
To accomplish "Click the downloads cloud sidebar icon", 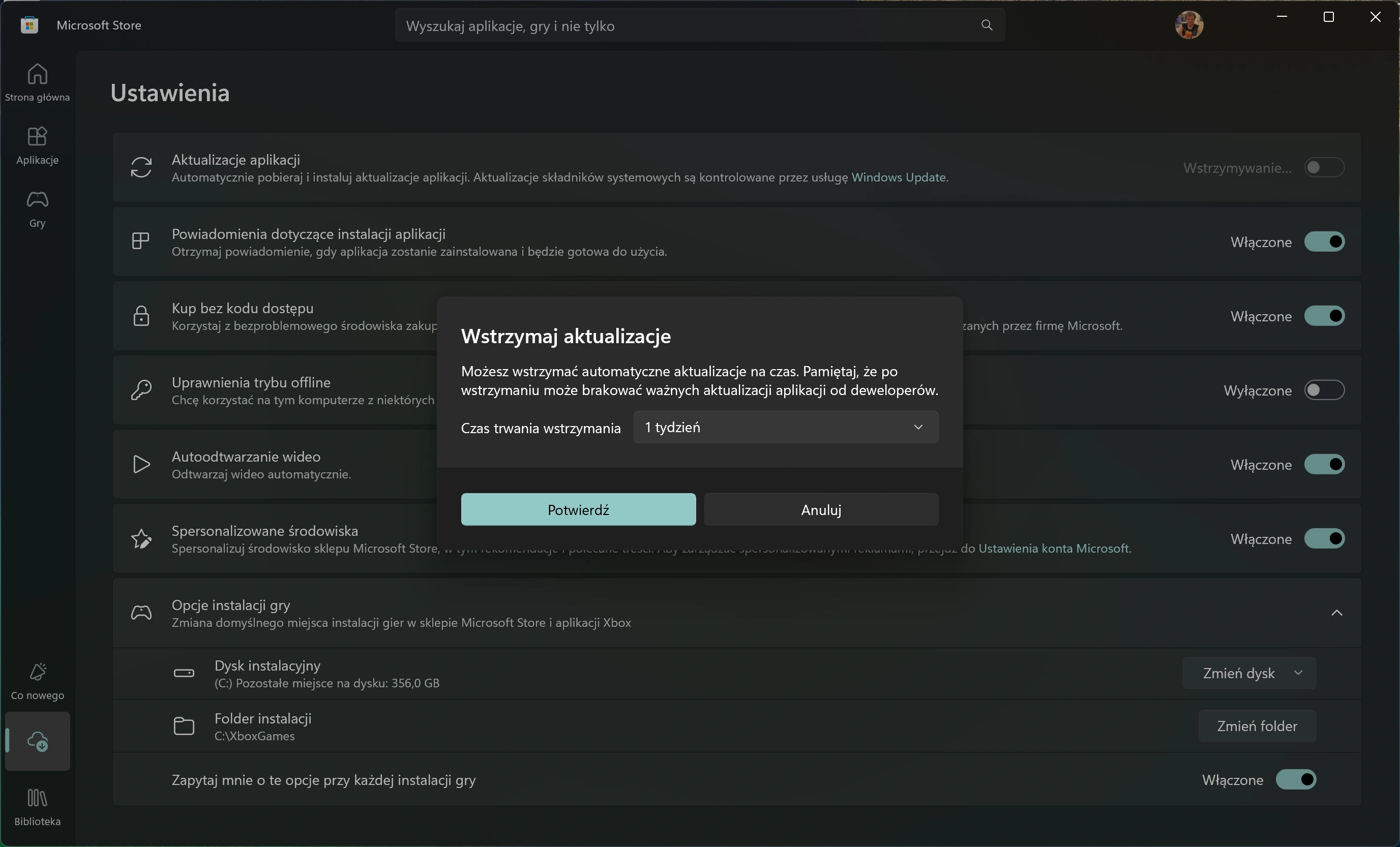I will coord(38,741).
